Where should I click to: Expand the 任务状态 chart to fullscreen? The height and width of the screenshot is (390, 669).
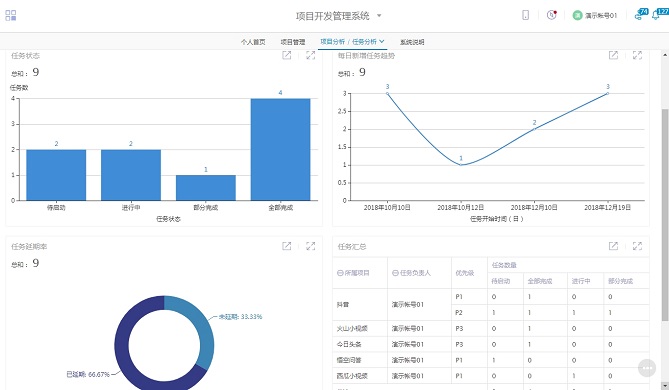coord(311,55)
